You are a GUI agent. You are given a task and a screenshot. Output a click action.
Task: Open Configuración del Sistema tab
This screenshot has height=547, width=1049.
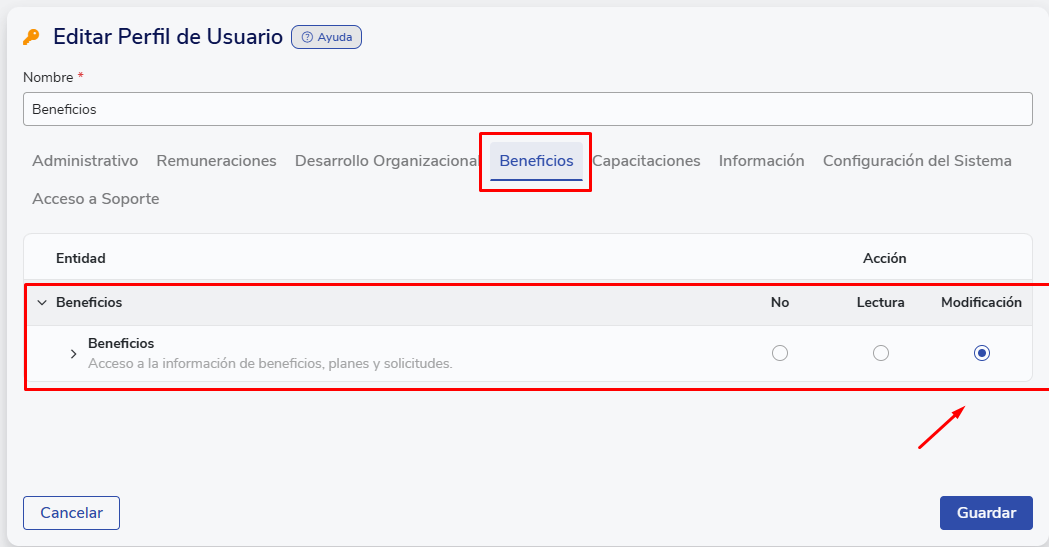916,161
